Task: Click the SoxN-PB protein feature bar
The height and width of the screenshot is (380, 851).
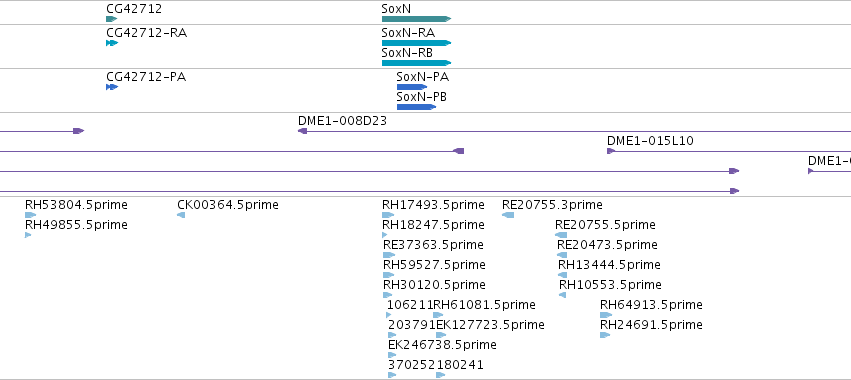Action: coord(416,107)
